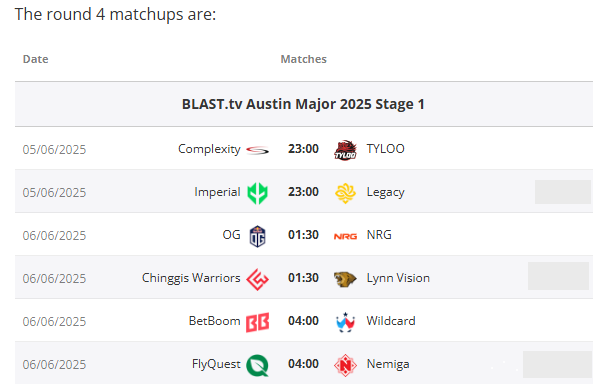Click the OG team shield logo
595x387 pixels.
click(x=257, y=236)
